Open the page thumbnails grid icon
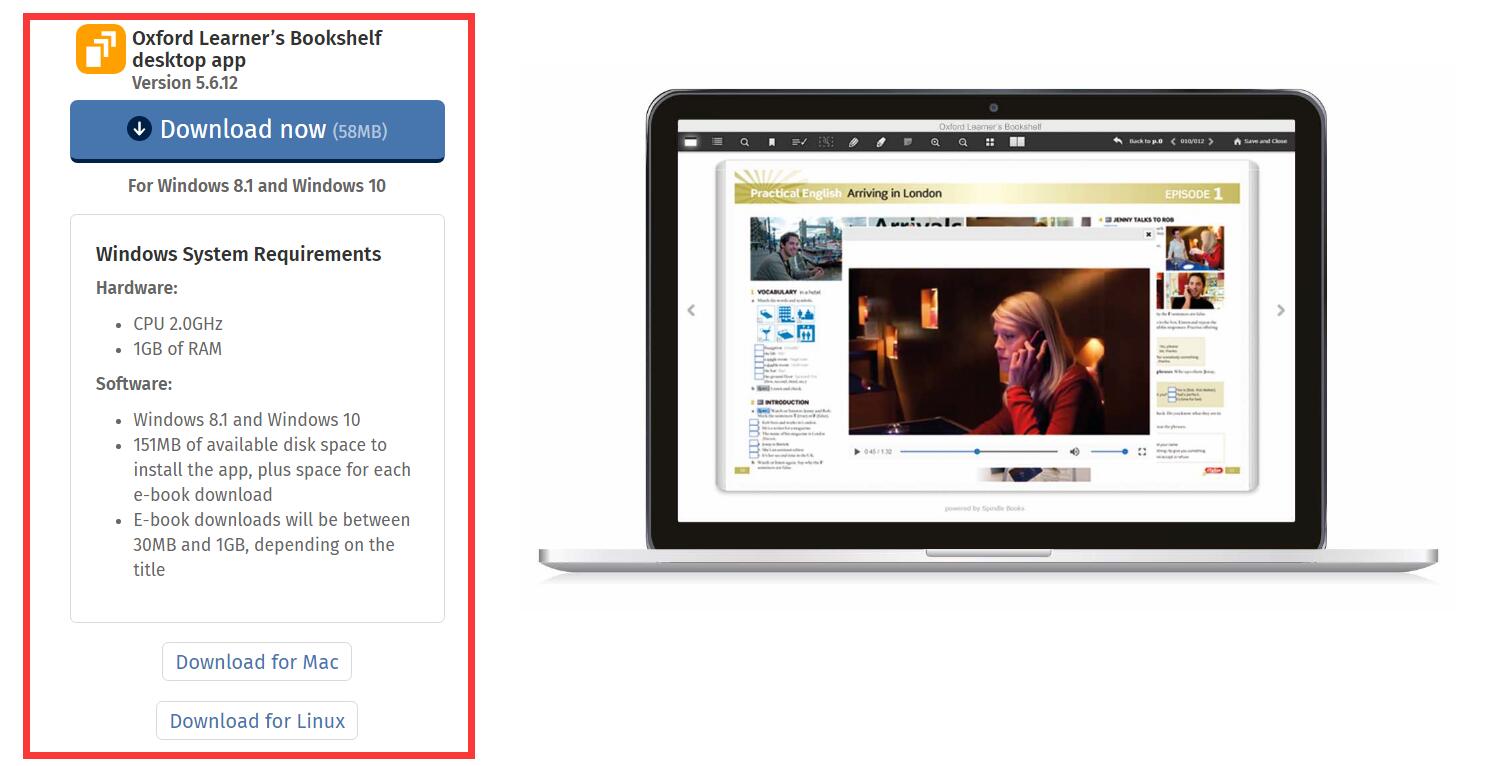 990,142
